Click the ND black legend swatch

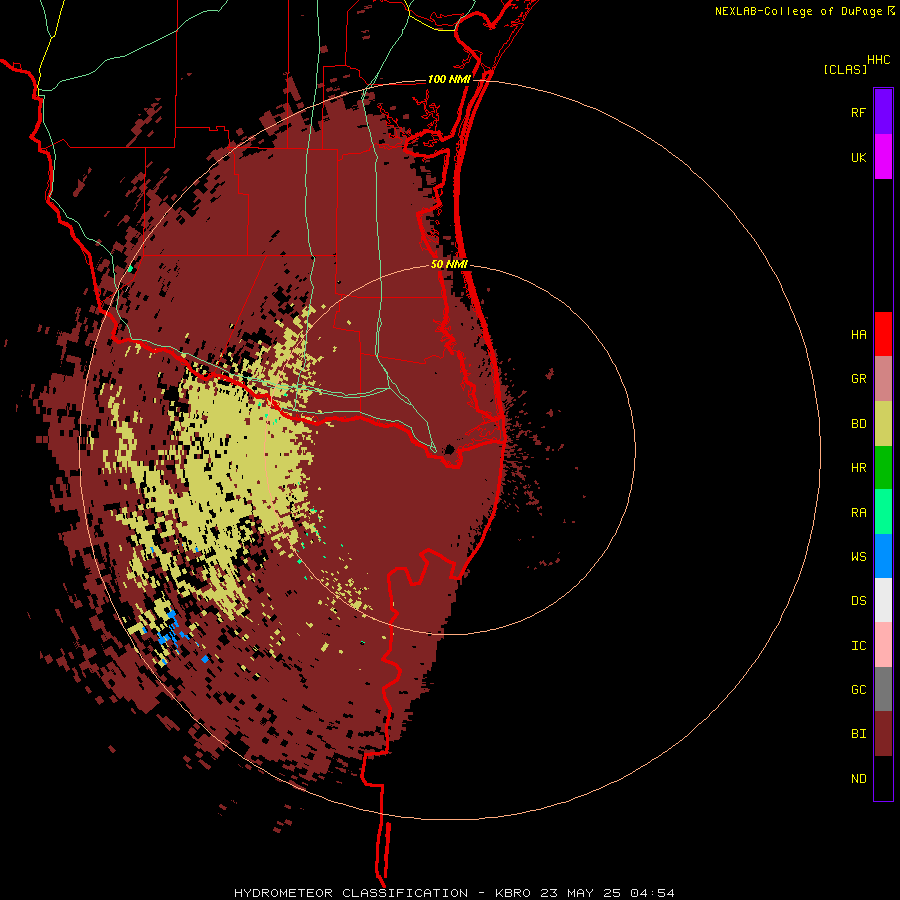[883, 778]
